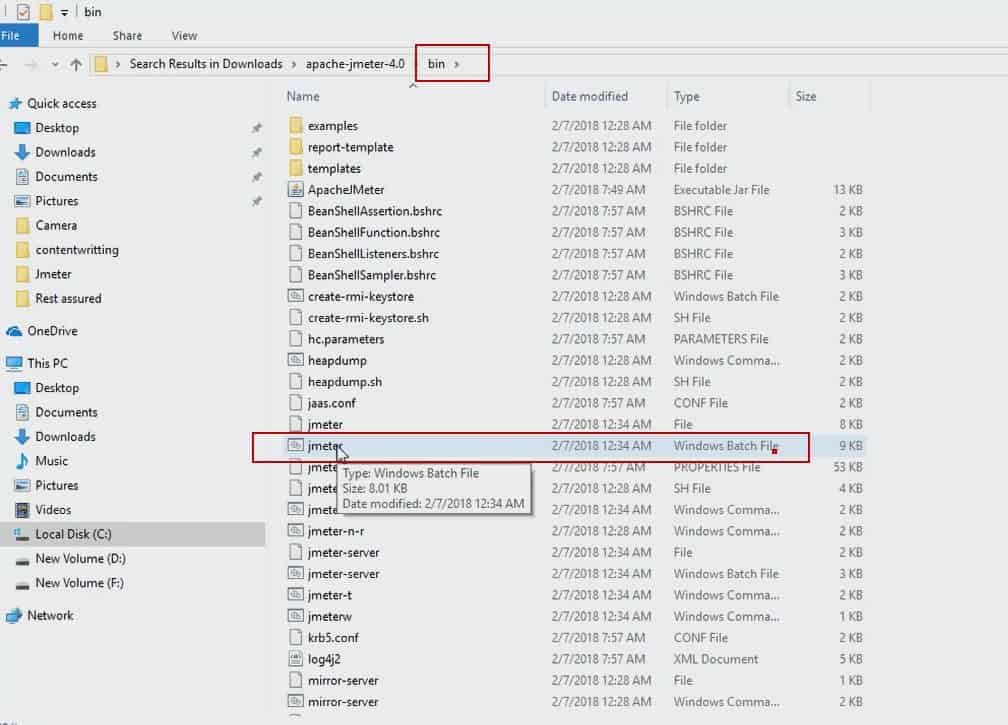Select the jmeter file of type File
Viewport: 1008px width, 725px height.
(325, 424)
